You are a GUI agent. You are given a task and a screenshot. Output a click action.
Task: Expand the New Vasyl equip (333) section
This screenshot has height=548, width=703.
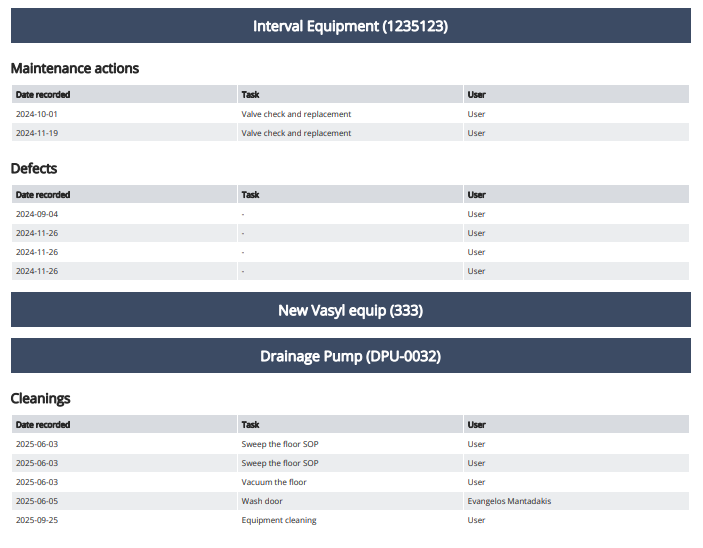(350, 310)
